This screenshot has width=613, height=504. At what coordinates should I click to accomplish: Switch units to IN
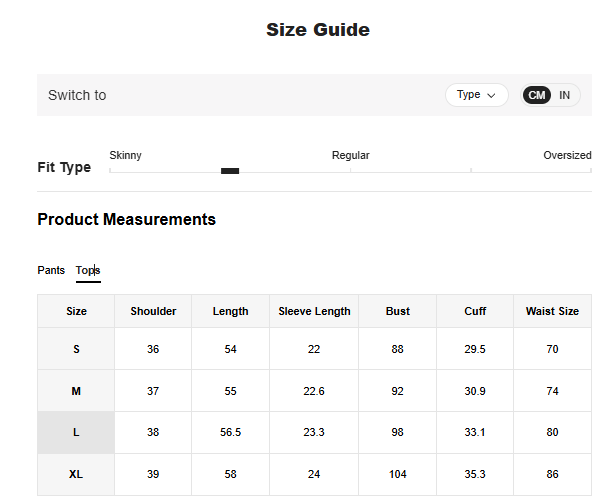(x=565, y=95)
